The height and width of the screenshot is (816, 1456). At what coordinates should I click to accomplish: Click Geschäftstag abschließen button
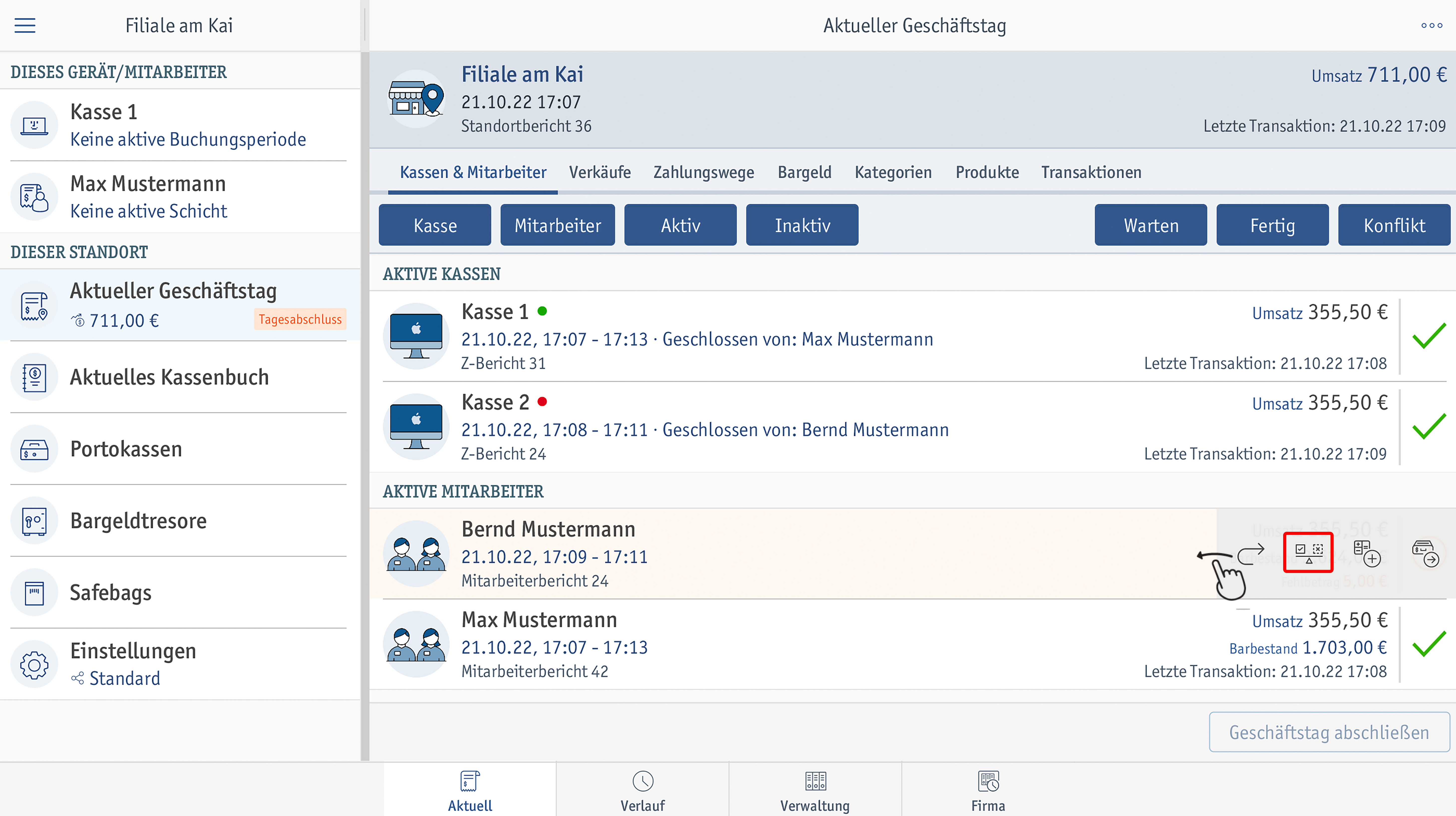[1329, 732]
